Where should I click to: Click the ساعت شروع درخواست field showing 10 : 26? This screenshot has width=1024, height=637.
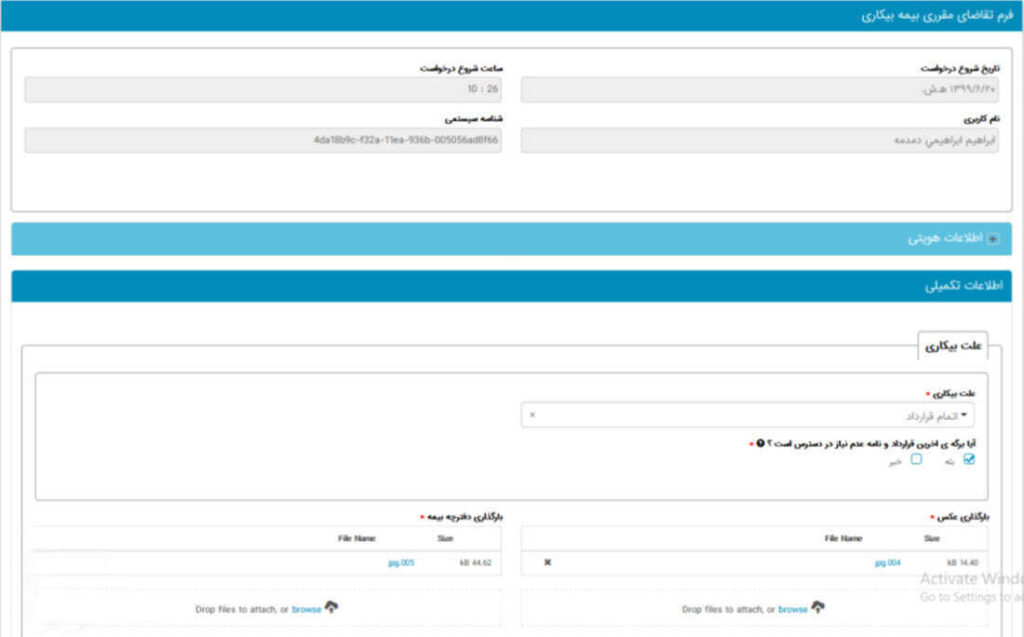(x=263, y=90)
